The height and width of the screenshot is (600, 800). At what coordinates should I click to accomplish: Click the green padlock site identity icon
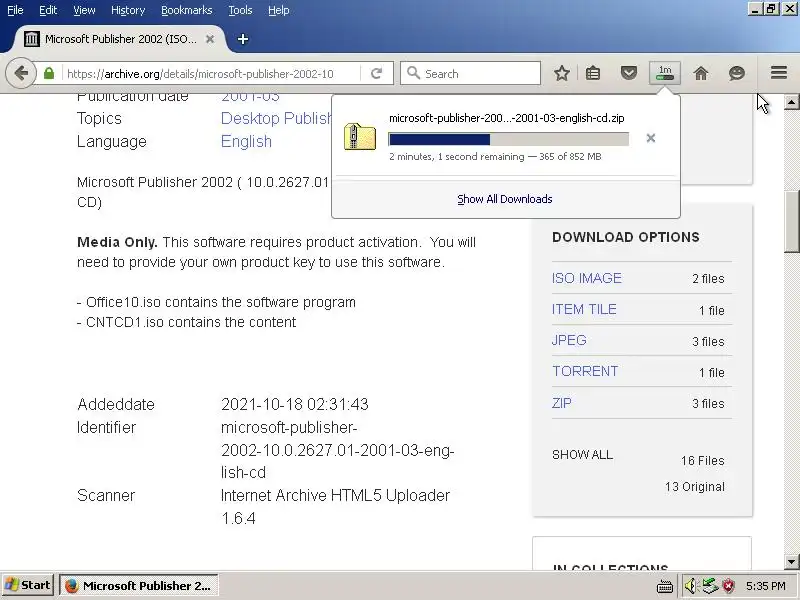49,73
